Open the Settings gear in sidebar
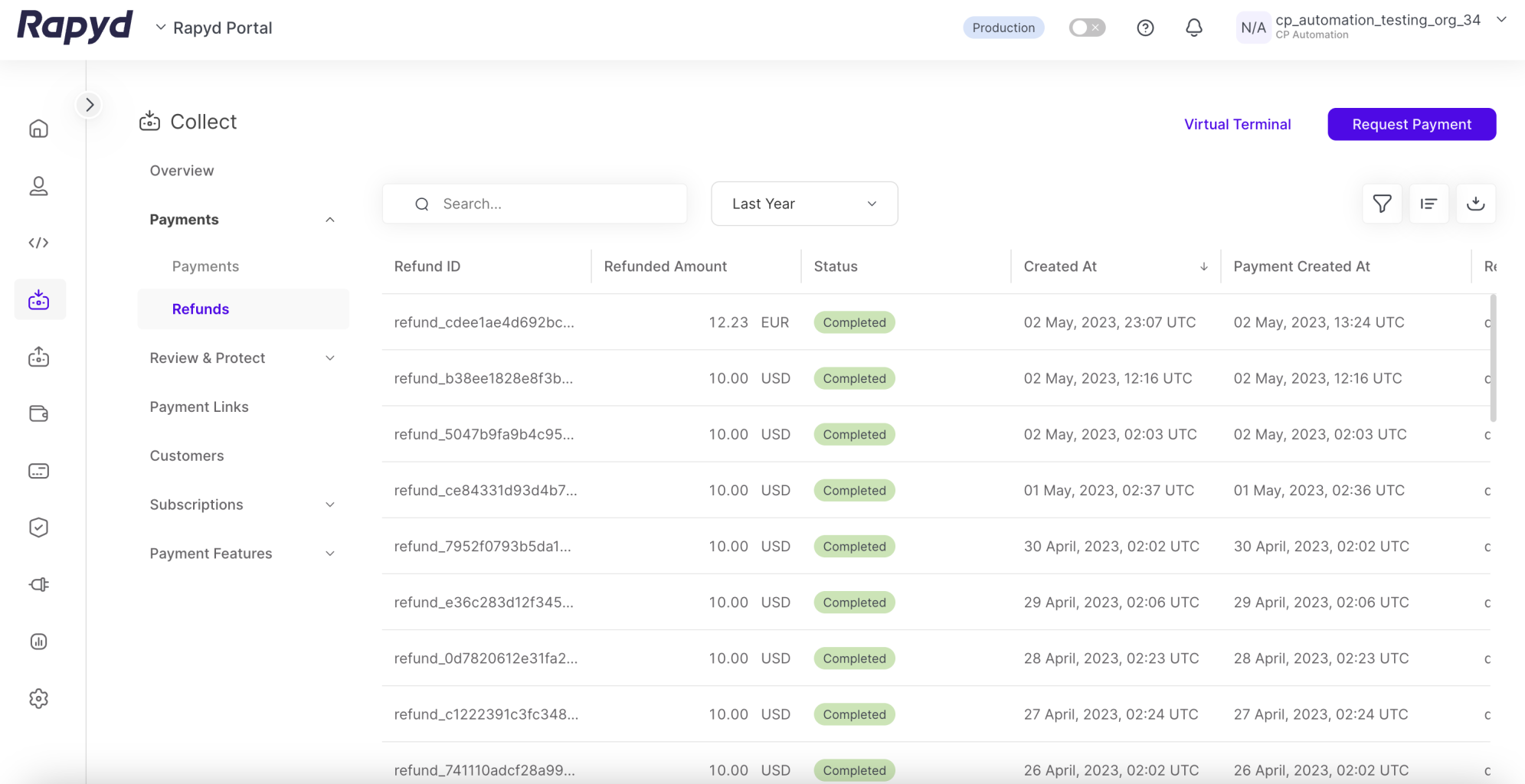Screen dimensions: 1525x784 (x=39, y=698)
